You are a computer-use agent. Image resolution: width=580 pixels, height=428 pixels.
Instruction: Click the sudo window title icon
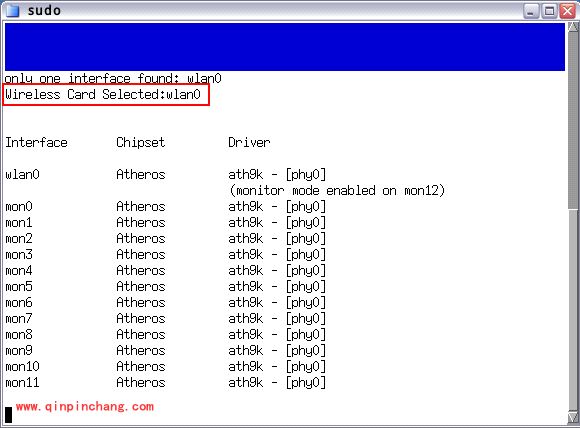tap(12, 10)
